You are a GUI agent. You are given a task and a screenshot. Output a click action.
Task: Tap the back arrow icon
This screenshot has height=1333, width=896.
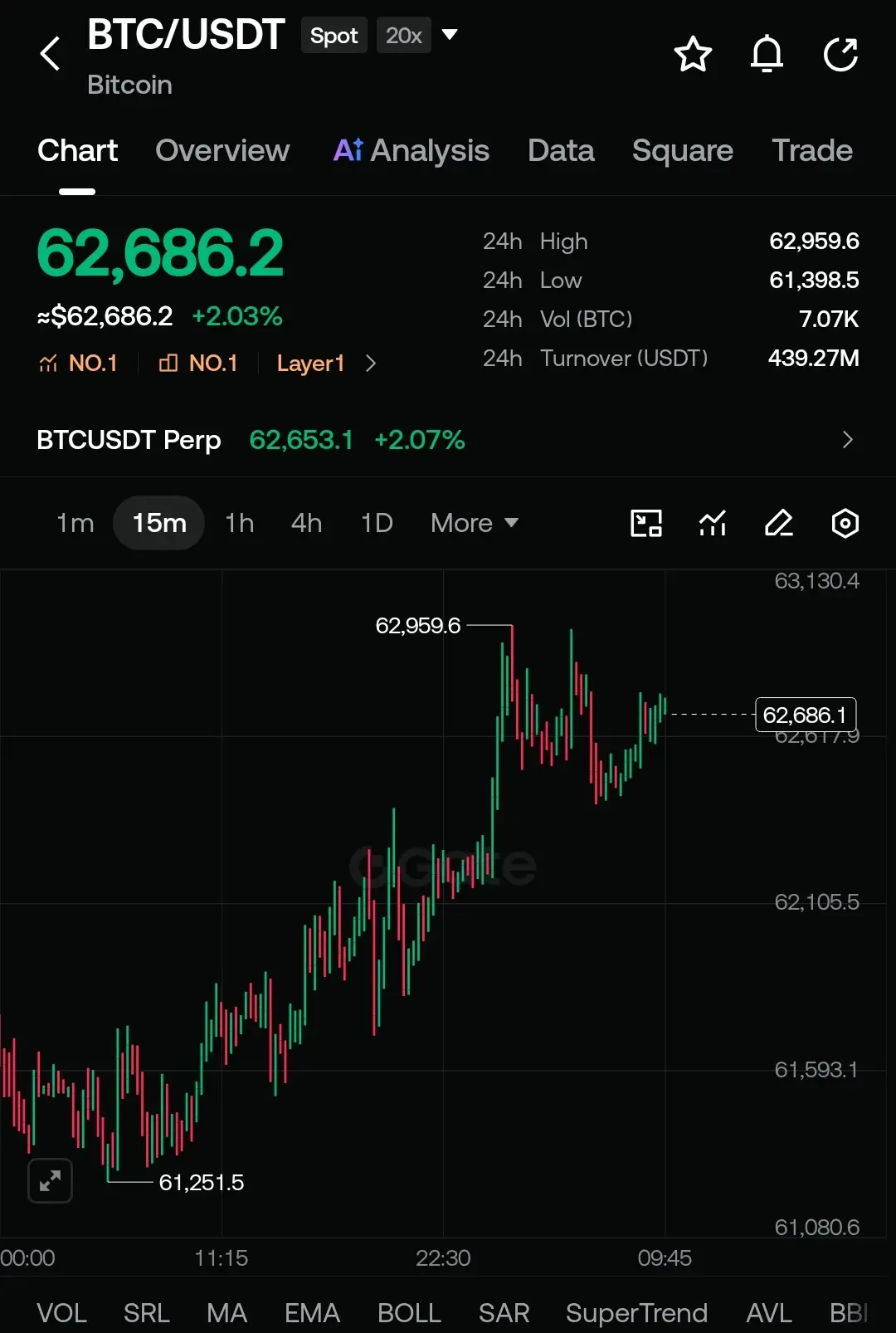[x=51, y=54]
